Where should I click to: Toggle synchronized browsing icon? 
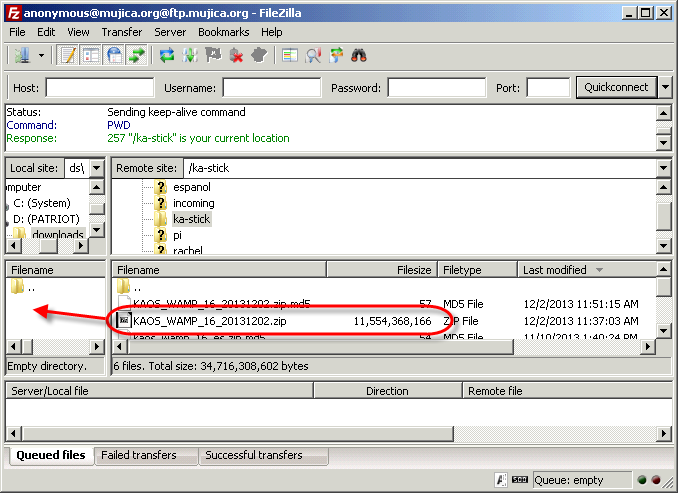click(x=336, y=55)
